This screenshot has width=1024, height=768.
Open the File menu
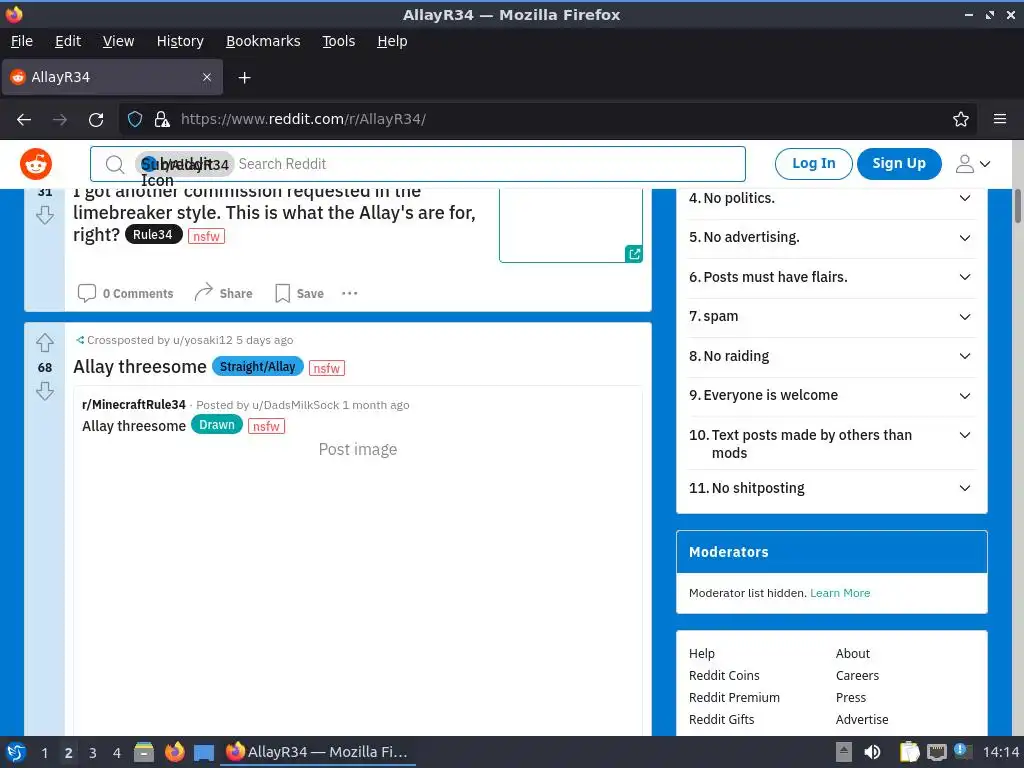22,41
